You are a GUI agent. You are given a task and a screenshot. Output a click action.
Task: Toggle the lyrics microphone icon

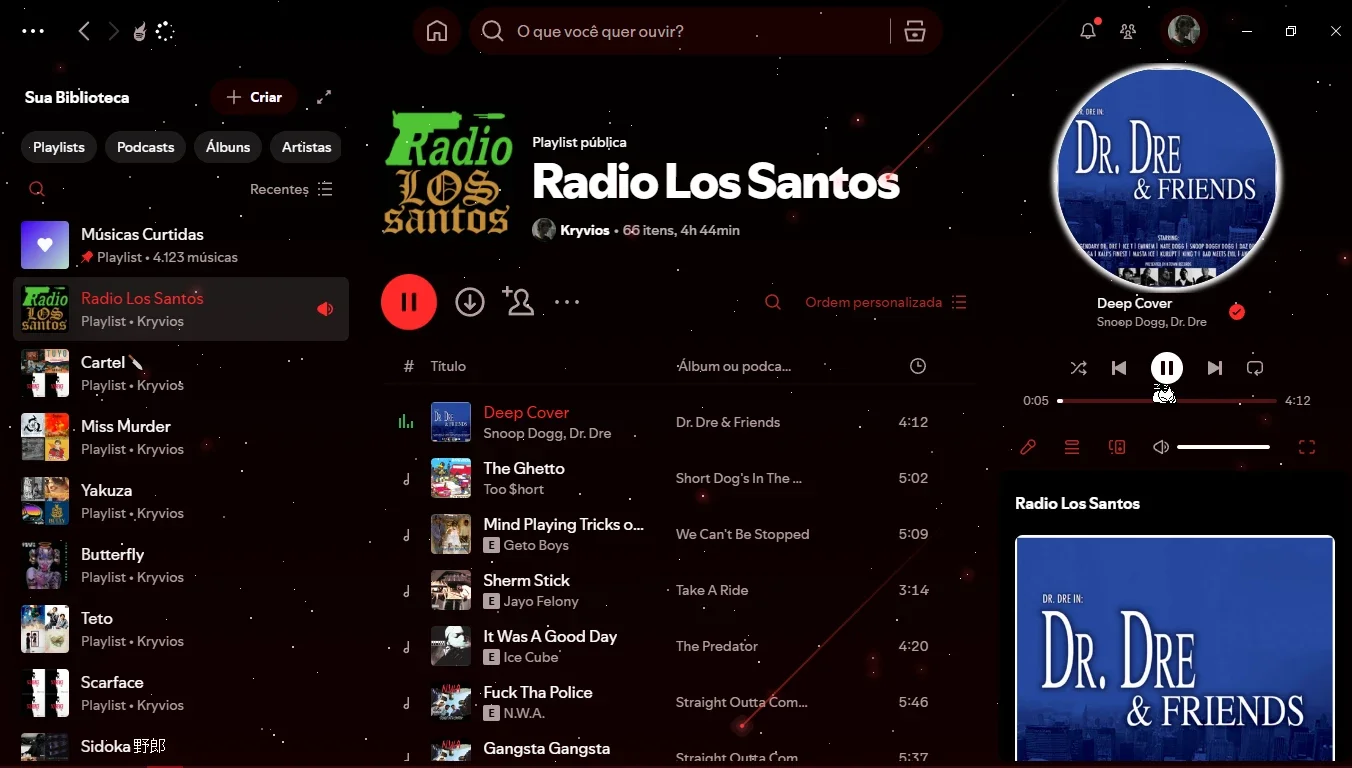(x=1028, y=447)
